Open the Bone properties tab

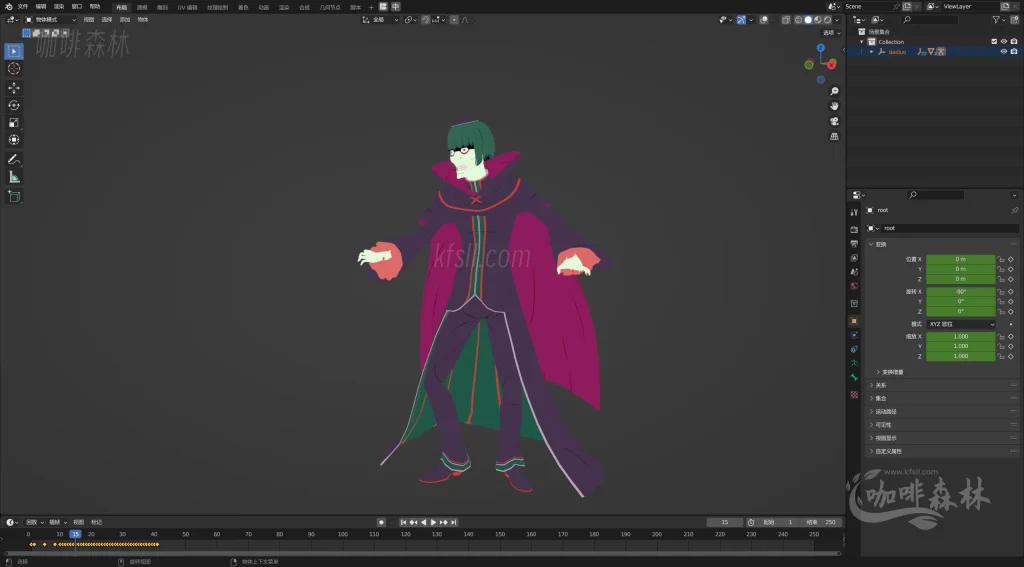(x=854, y=378)
